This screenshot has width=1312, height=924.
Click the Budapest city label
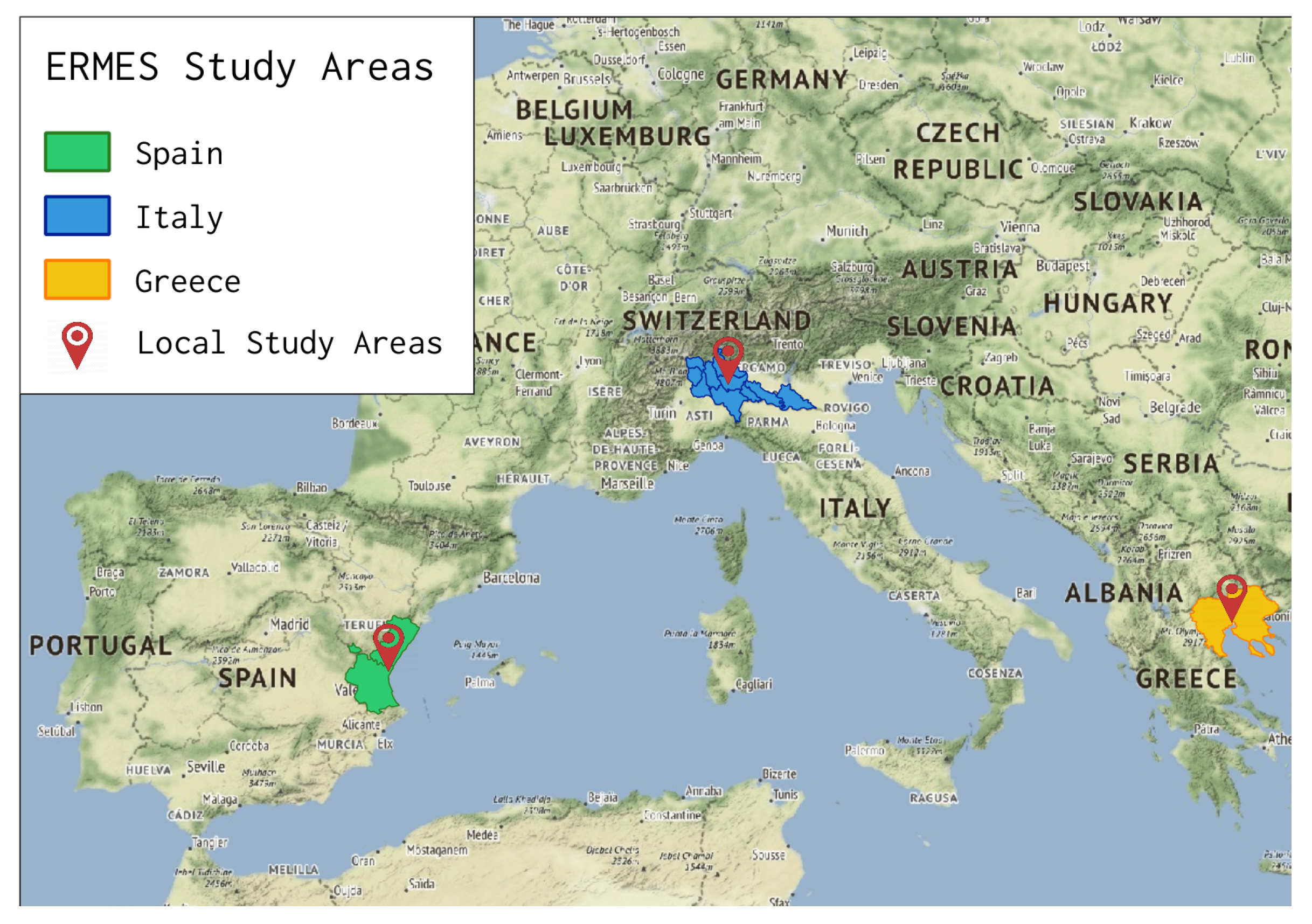coord(1063,266)
